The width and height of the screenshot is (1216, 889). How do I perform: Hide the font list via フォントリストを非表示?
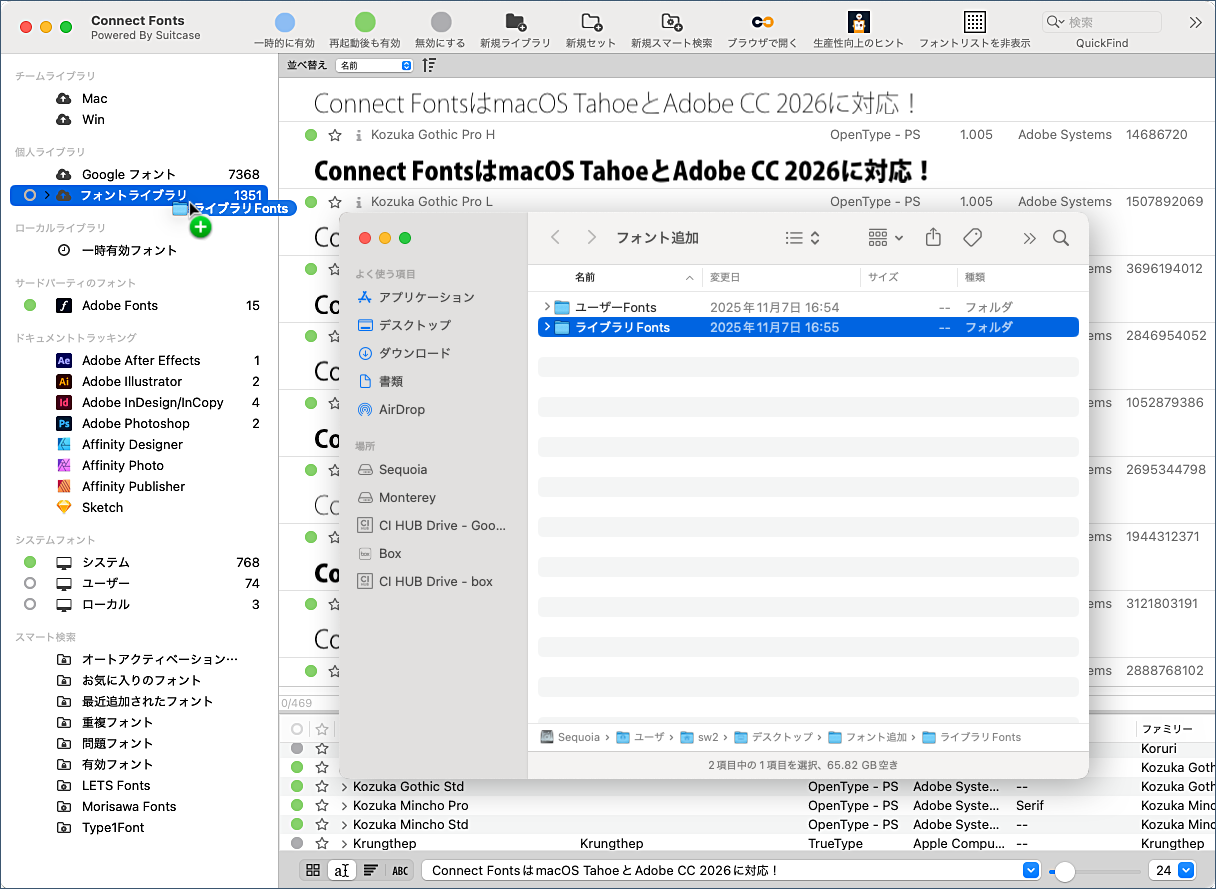[x=975, y=22]
